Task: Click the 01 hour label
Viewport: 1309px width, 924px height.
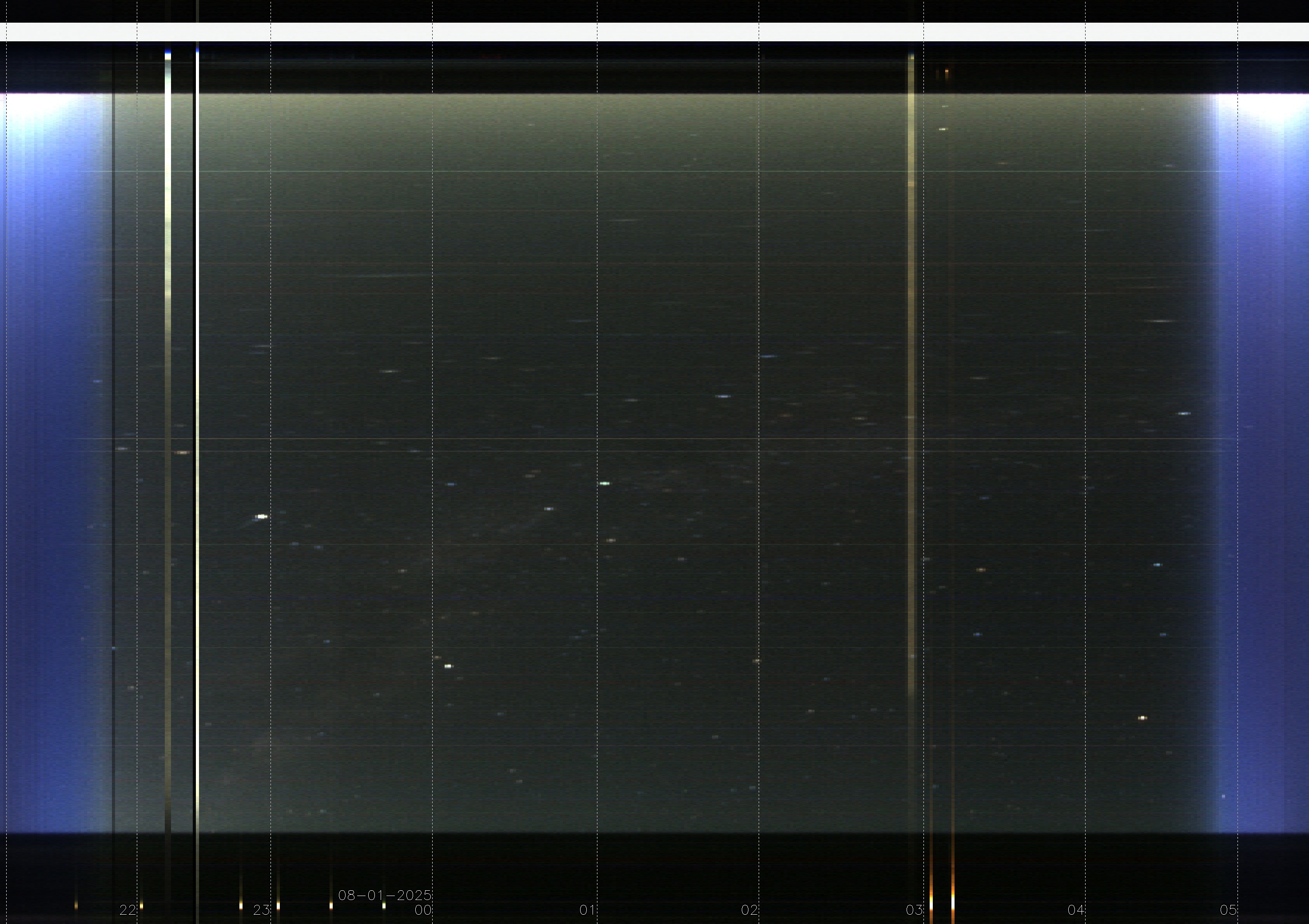Action: click(x=587, y=910)
